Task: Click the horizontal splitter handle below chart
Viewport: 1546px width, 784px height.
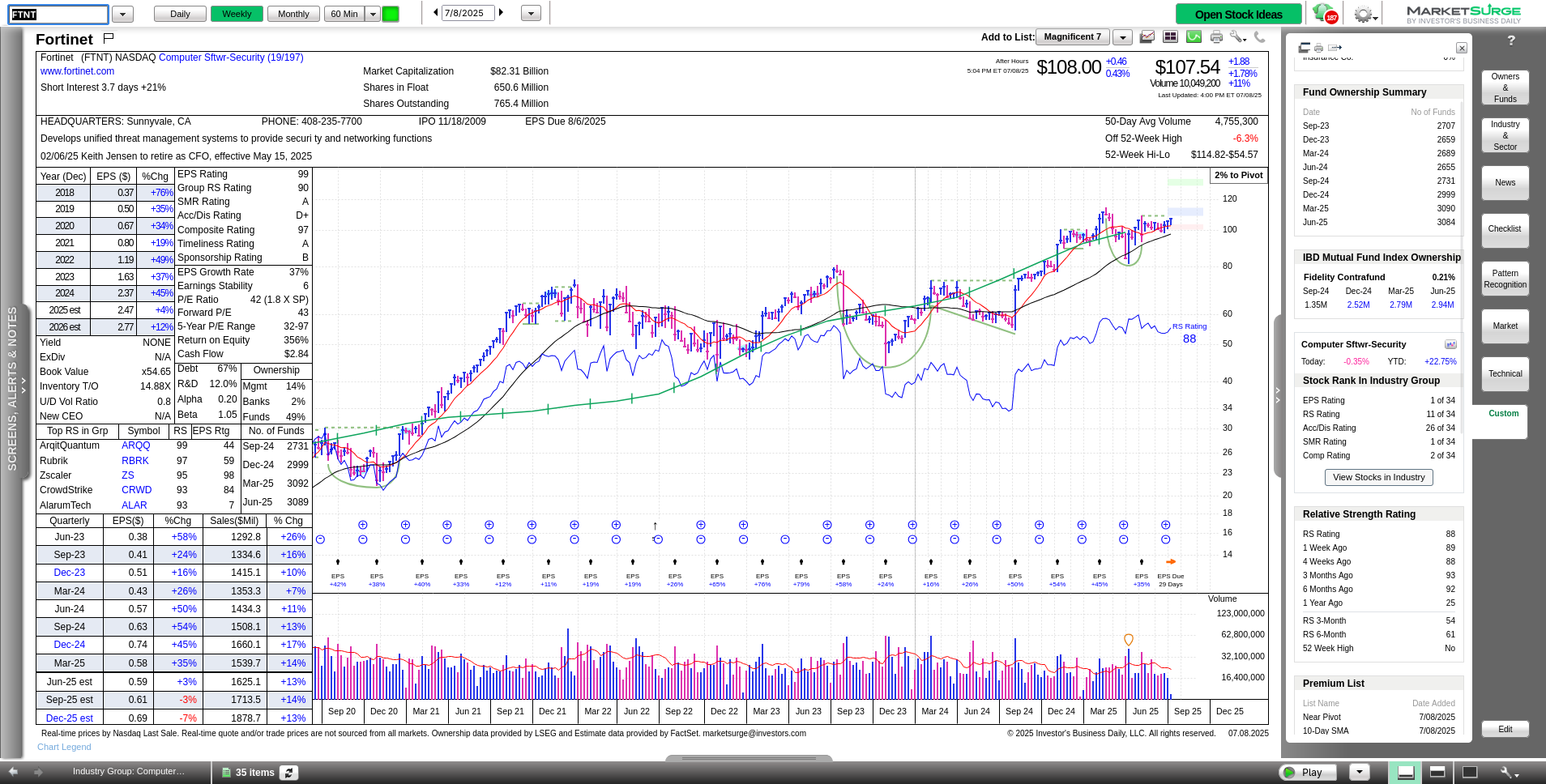Action: [x=749, y=758]
